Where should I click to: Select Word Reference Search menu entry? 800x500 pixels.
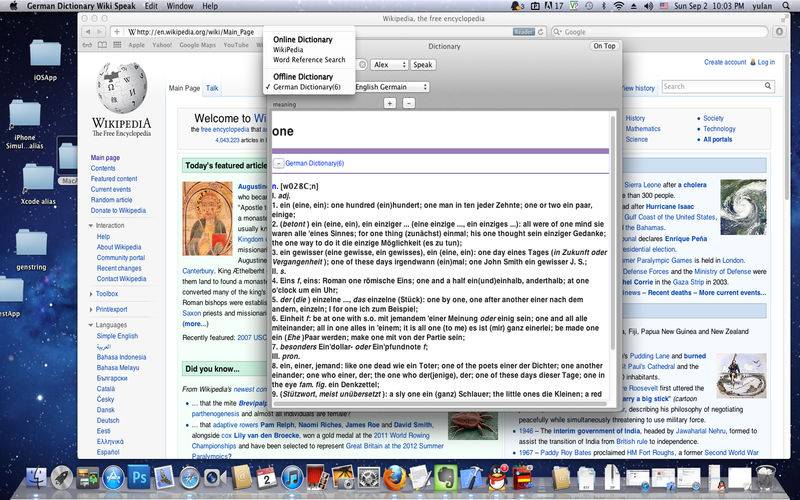click(x=309, y=60)
